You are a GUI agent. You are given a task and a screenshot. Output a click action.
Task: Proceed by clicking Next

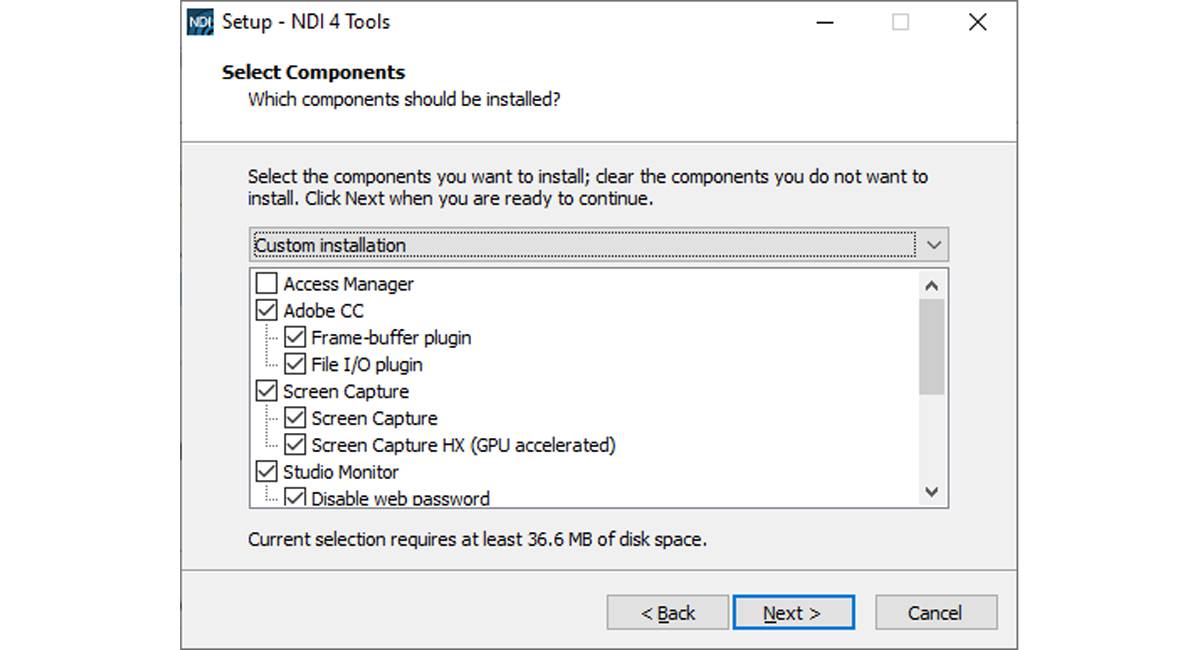pyautogui.click(x=793, y=613)
